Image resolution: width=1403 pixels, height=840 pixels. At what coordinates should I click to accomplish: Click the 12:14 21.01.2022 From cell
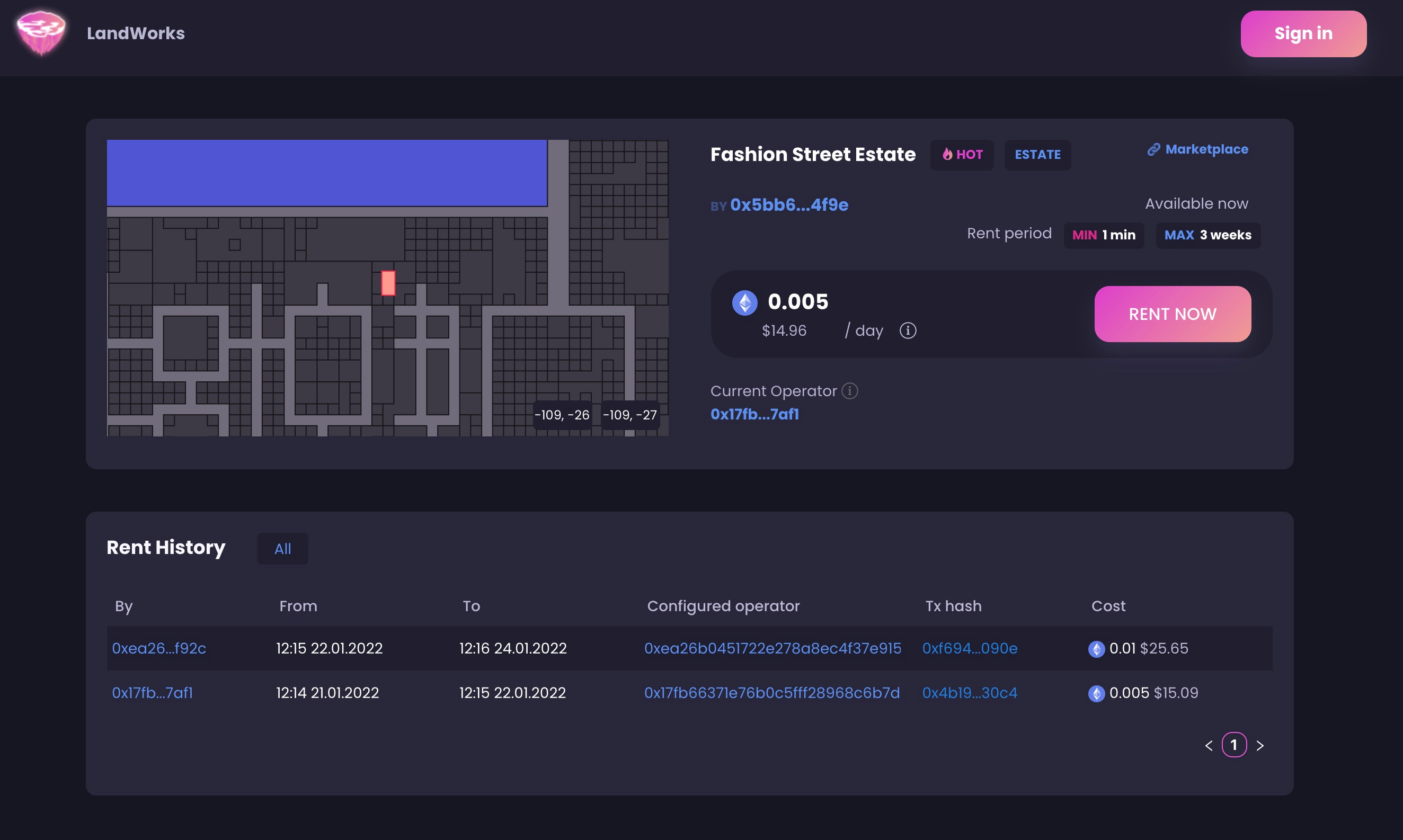click(327, 693)
